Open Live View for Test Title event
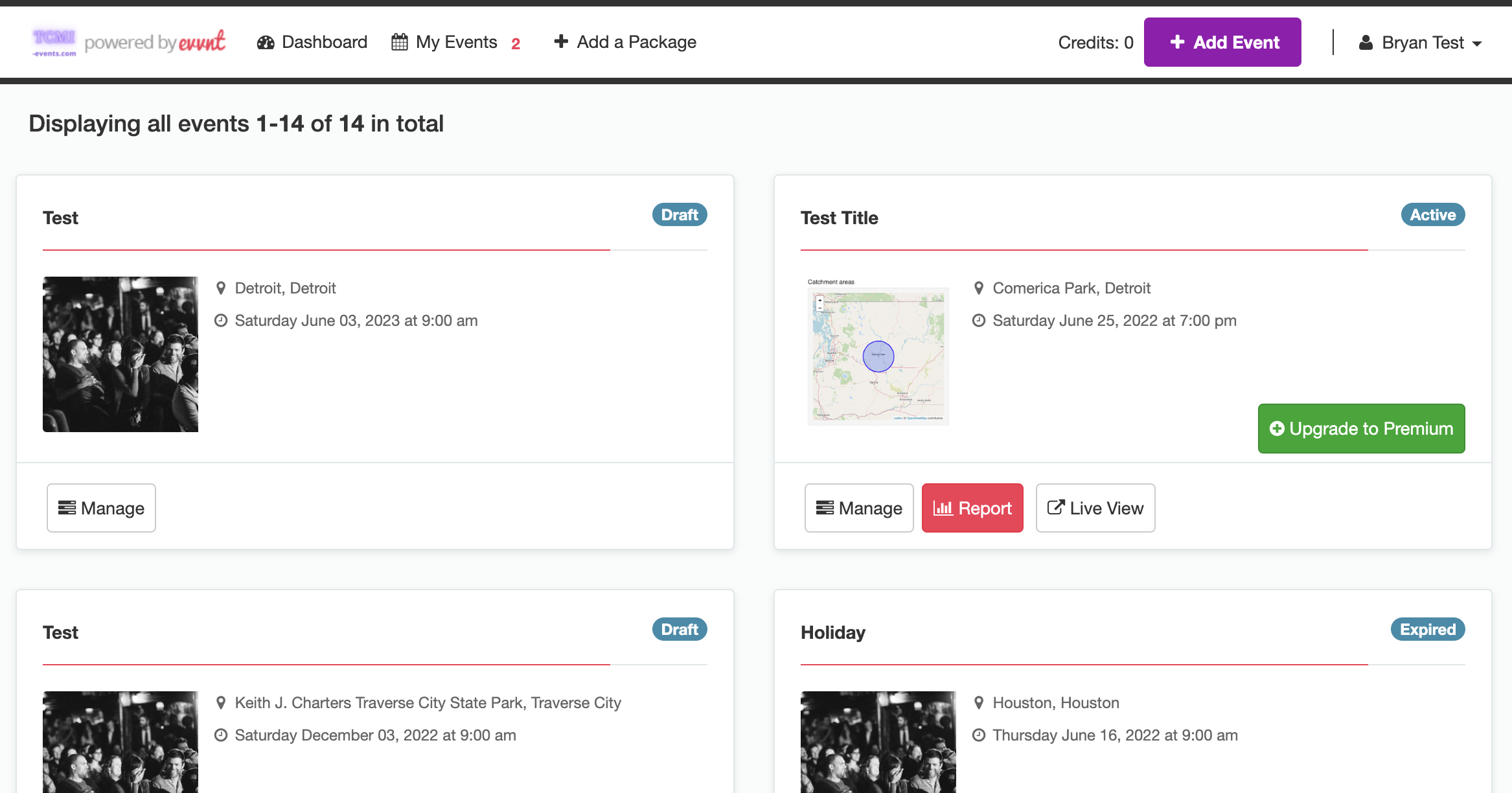Viewport: 1512px width, 793px height. click(x=1095, y=508)
